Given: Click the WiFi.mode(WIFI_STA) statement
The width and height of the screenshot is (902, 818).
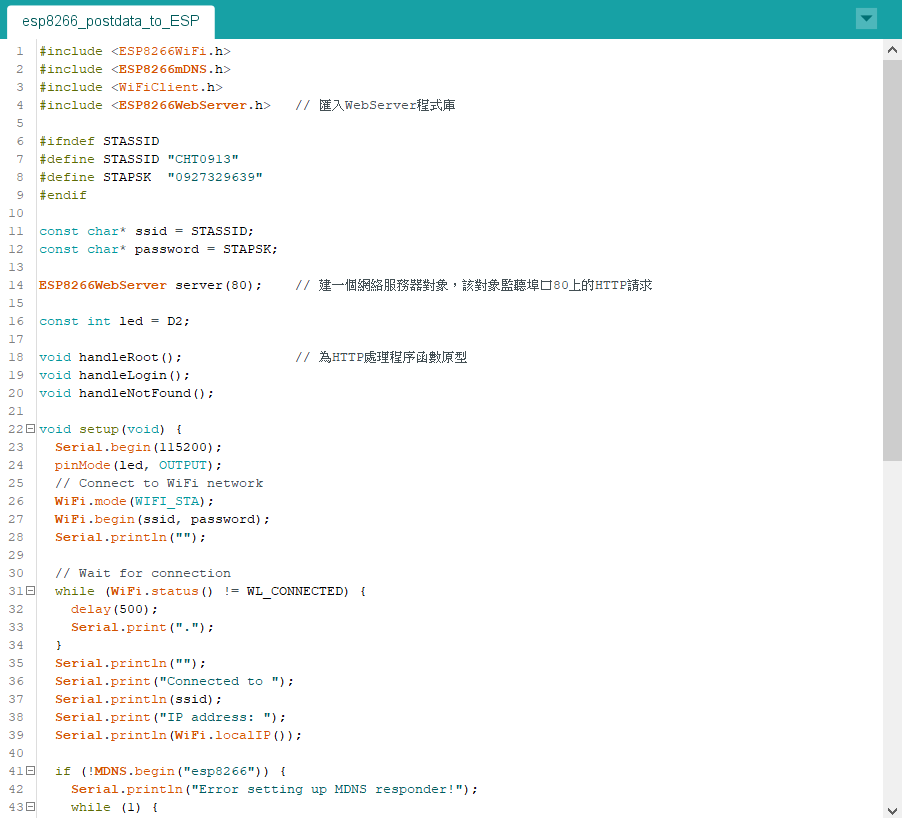Looking at the screenshot, I should (134, 501).
